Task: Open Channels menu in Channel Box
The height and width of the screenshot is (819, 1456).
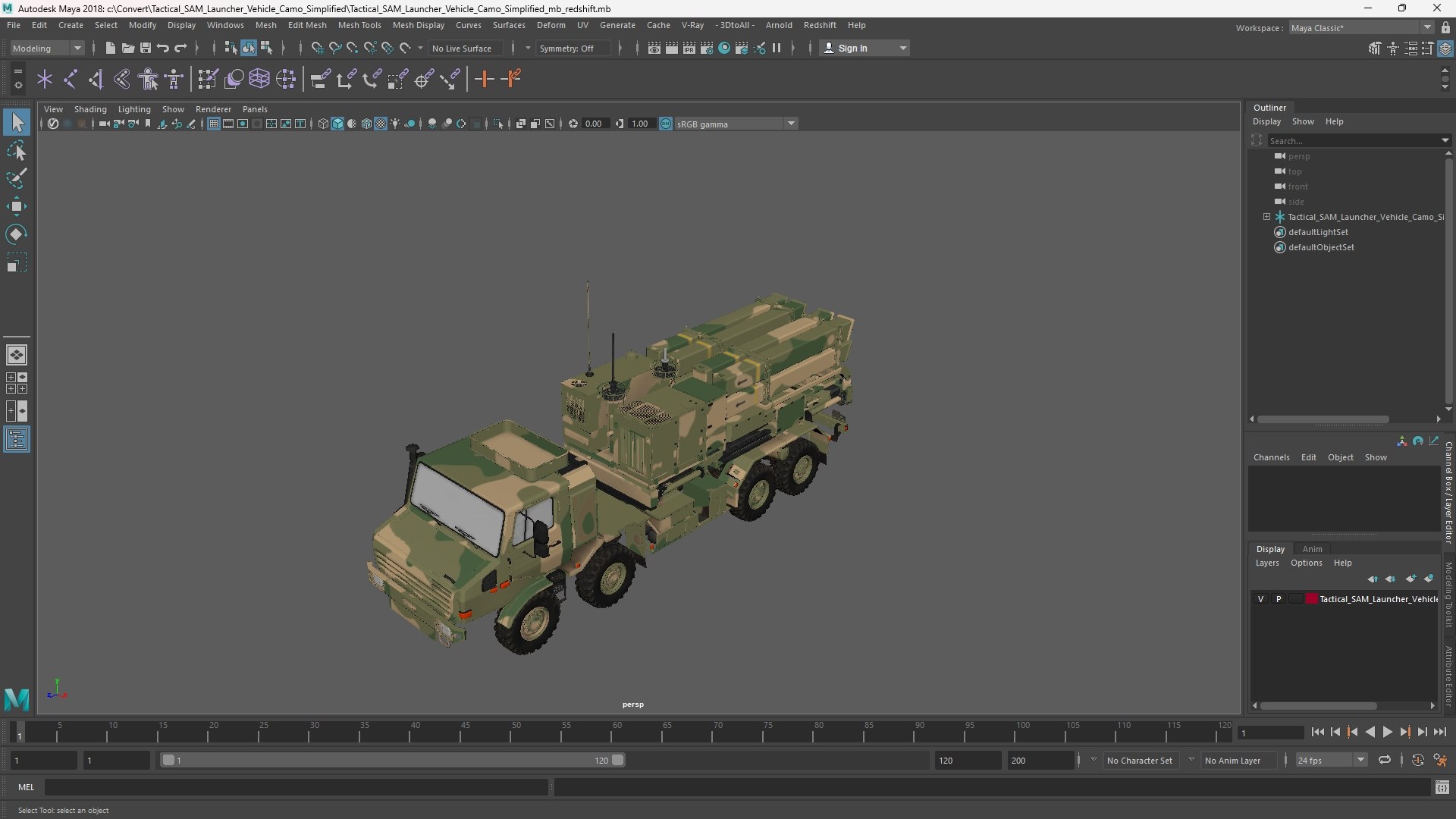Action: coord(1271,457)
